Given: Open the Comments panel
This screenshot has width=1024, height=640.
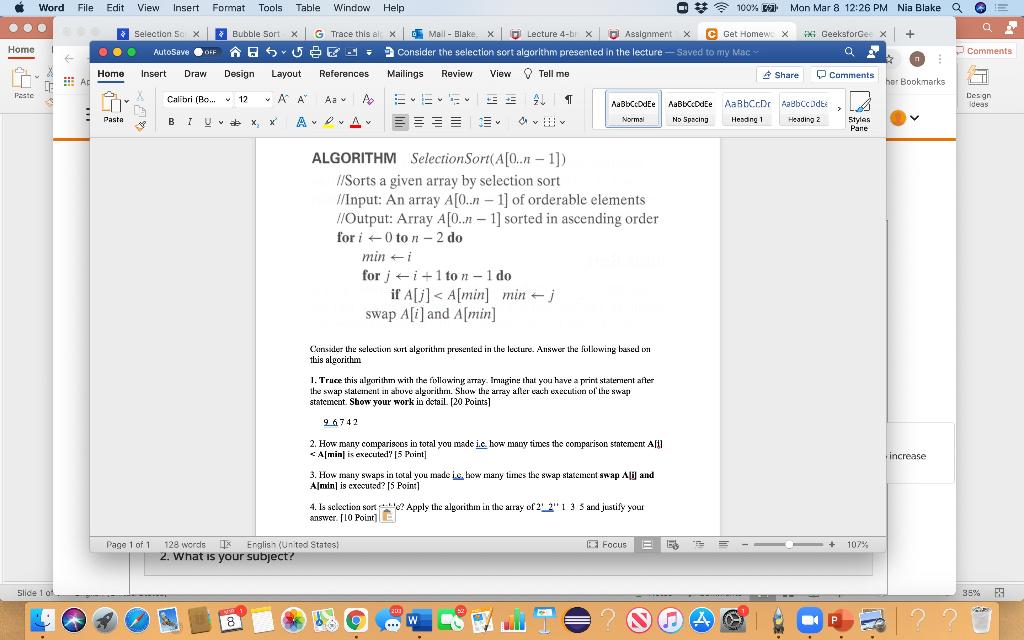Looking at the screenshot, I should coord(845,74).
